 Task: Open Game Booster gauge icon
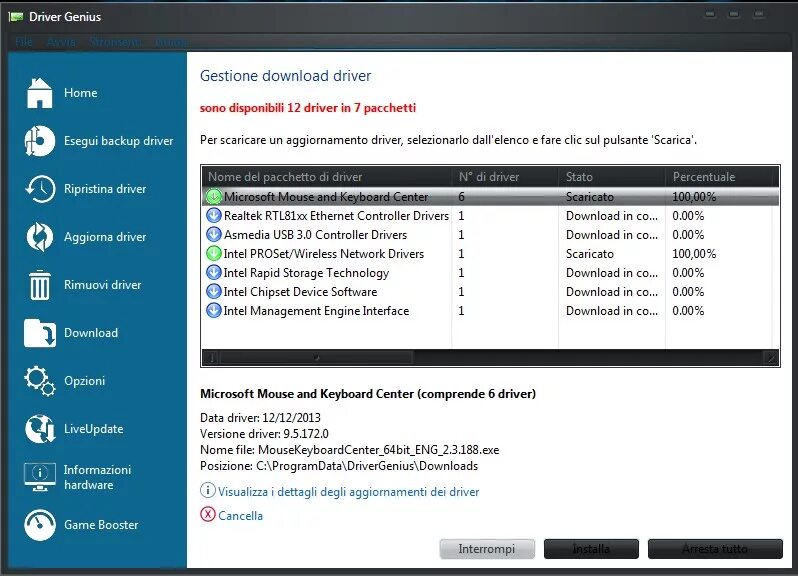(40, 525)
